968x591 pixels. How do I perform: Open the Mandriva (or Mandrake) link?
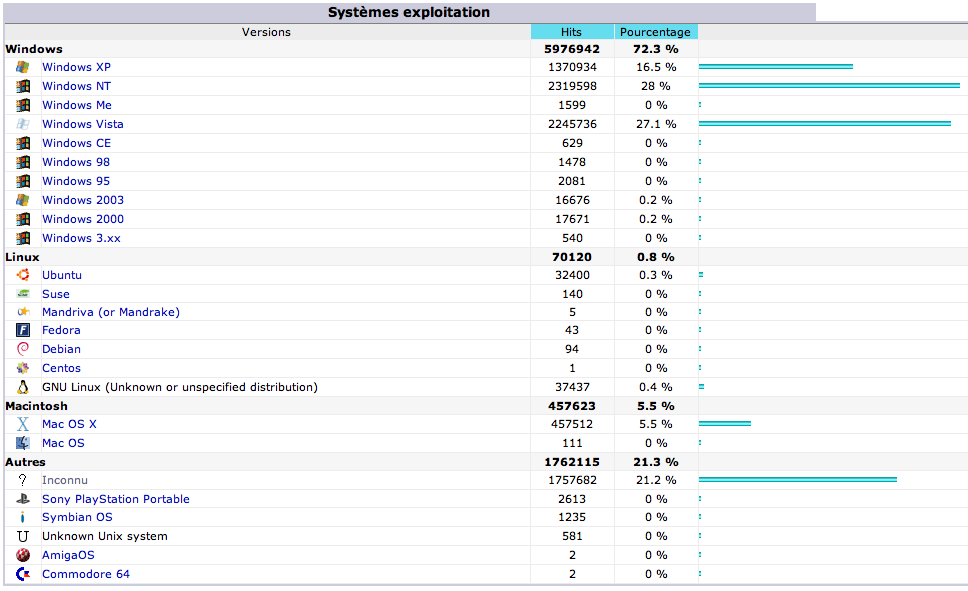110,312
